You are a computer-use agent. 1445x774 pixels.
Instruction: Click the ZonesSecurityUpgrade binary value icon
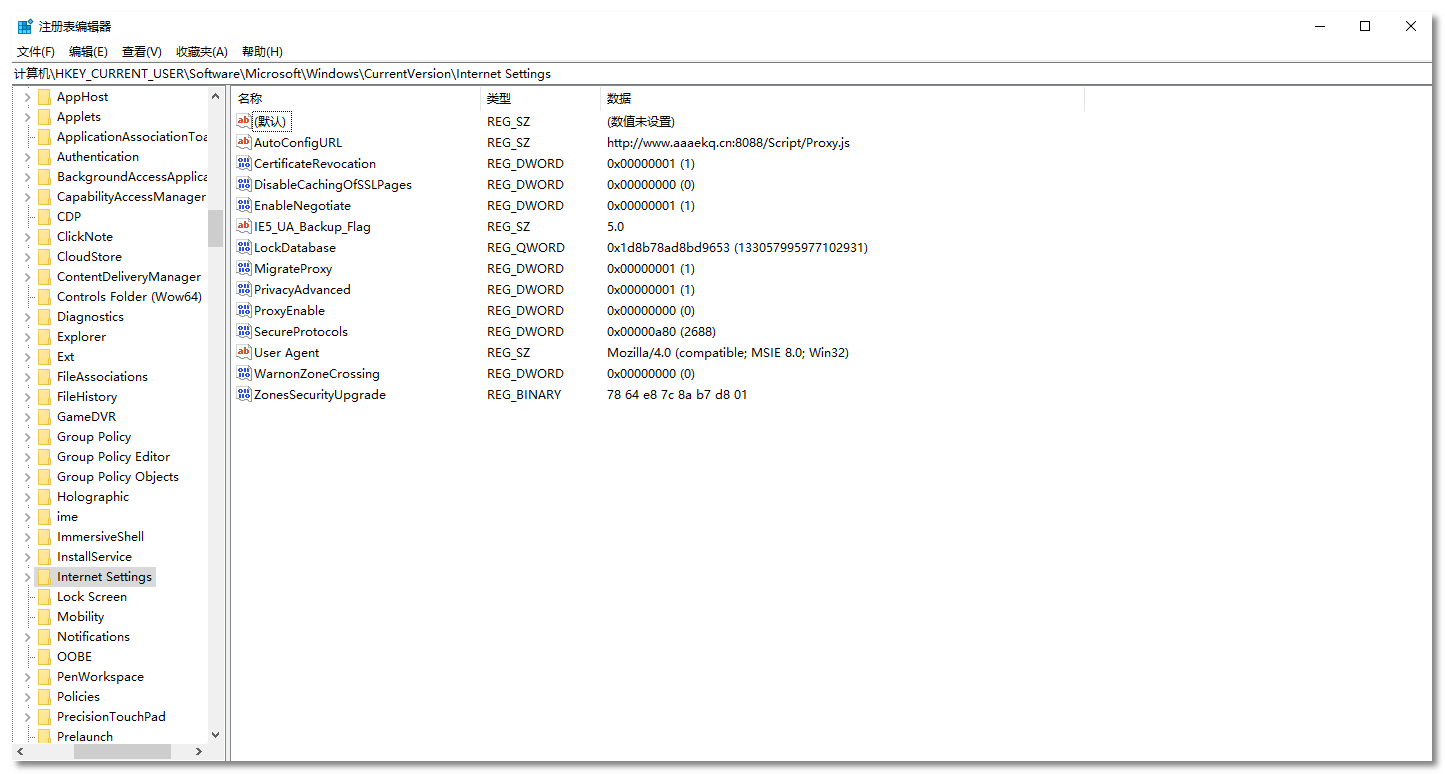pyautogui.click(x=244, y=394)
